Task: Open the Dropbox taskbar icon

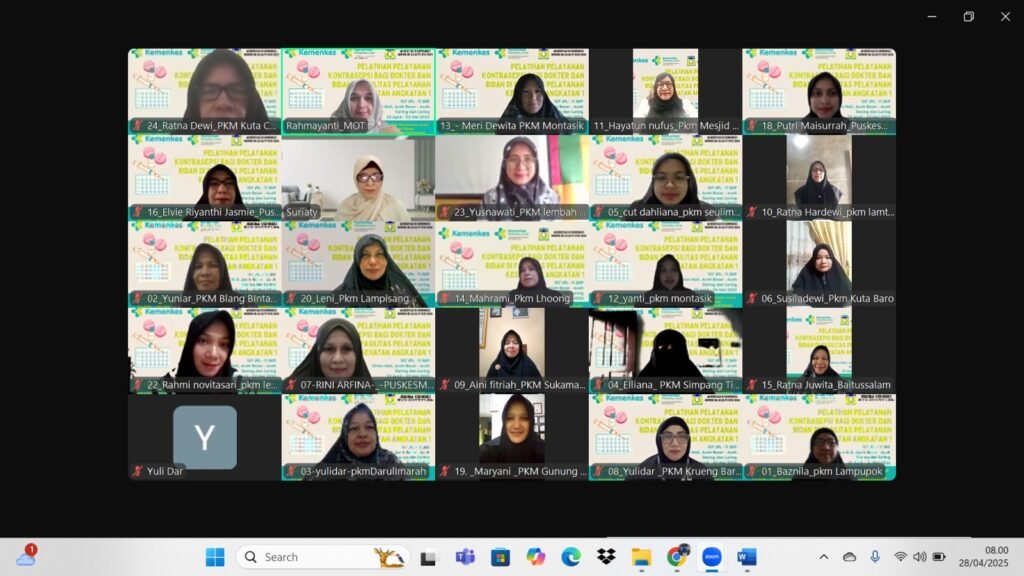Action: 606,557
